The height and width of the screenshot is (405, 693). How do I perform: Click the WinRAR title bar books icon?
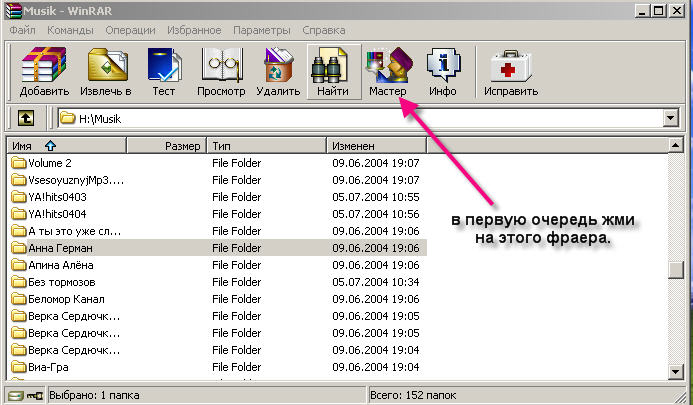[13, 10]
